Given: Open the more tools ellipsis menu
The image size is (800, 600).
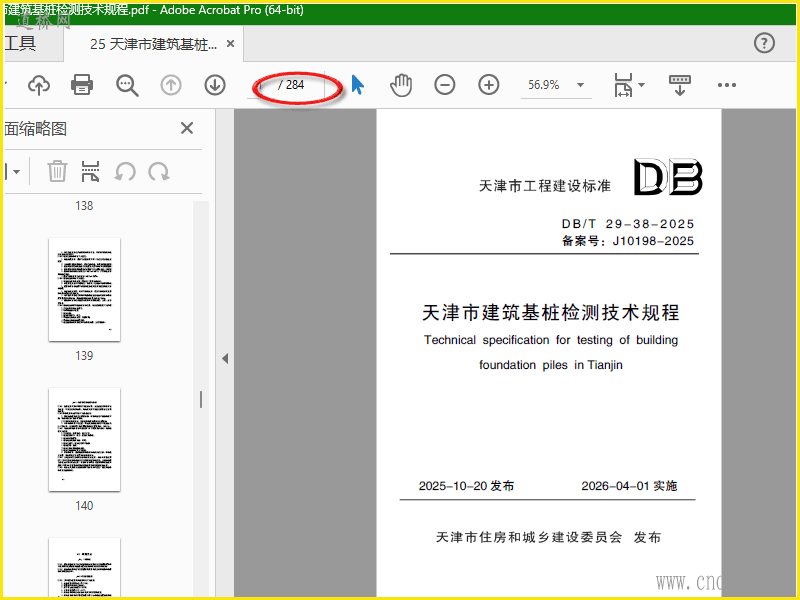Looking at the screenshot, I should tap(727, 85).
